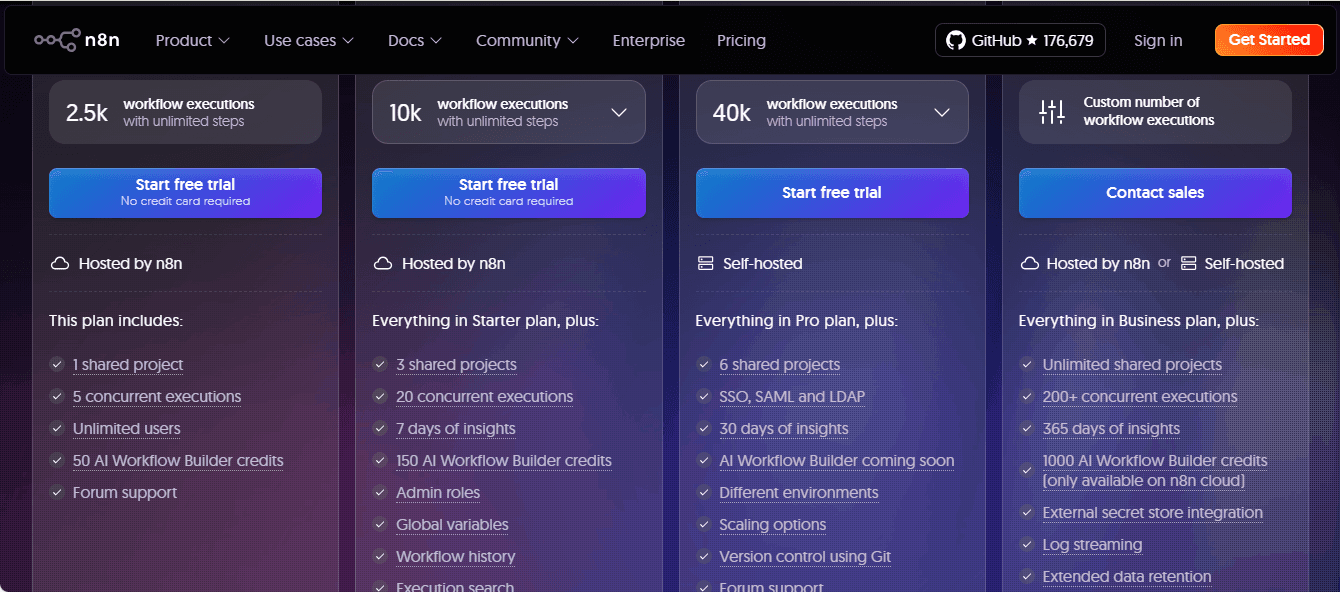The height and width of the screenshot is (592, 1340).
Task: Click the check icon beside Log streaming
Action: pos(1027,545)
